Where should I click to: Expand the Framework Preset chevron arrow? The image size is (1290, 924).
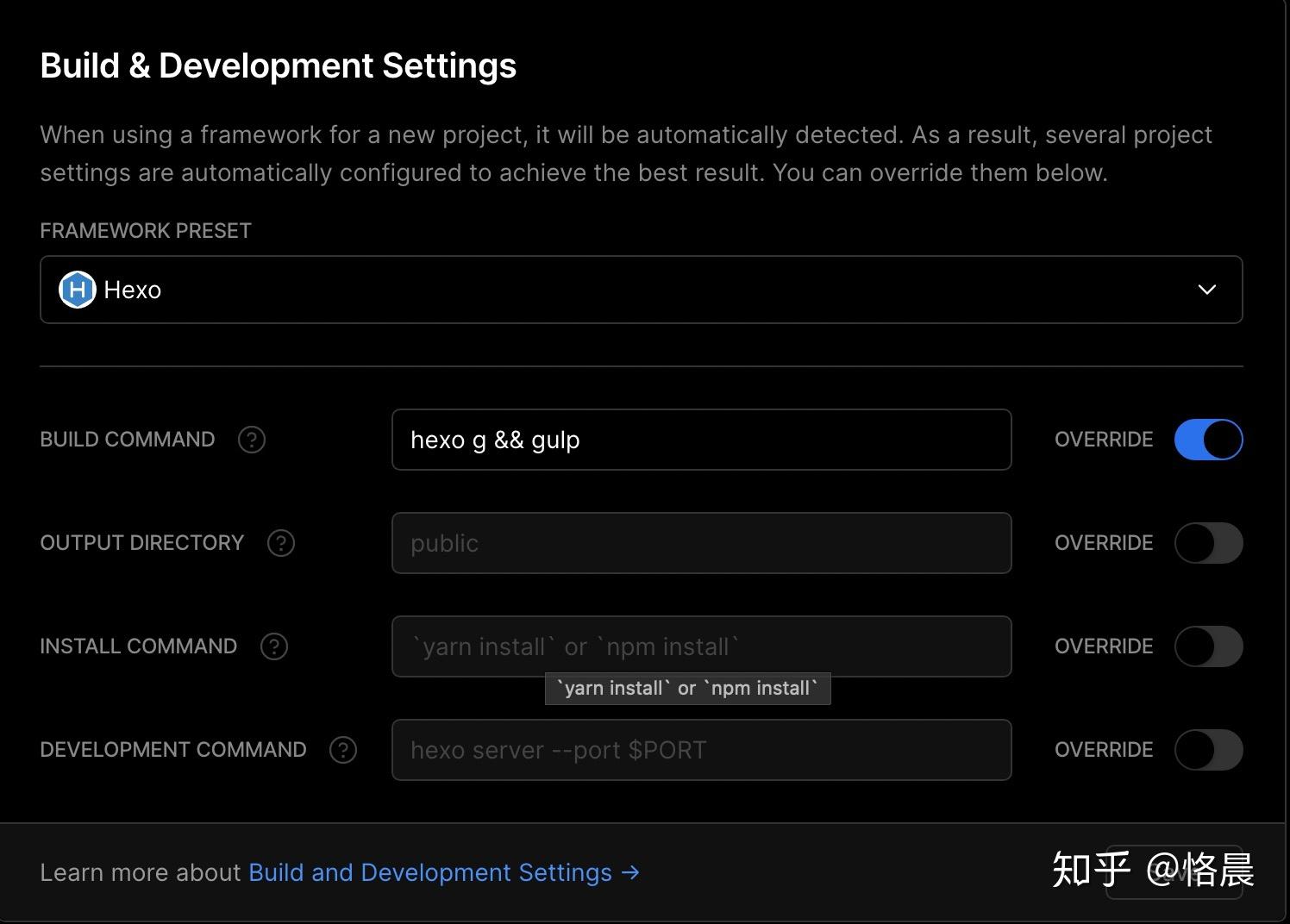point(1207,290)
